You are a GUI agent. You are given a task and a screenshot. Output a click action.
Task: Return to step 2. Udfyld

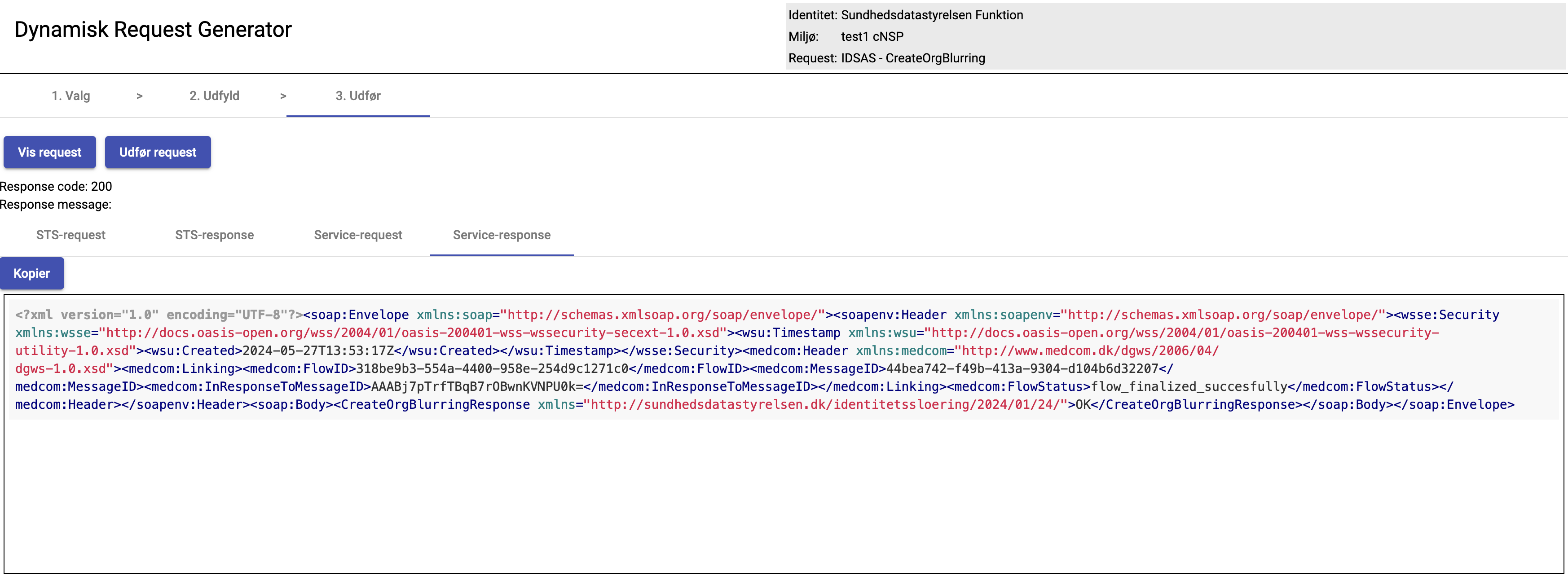[x=214, y=96]
